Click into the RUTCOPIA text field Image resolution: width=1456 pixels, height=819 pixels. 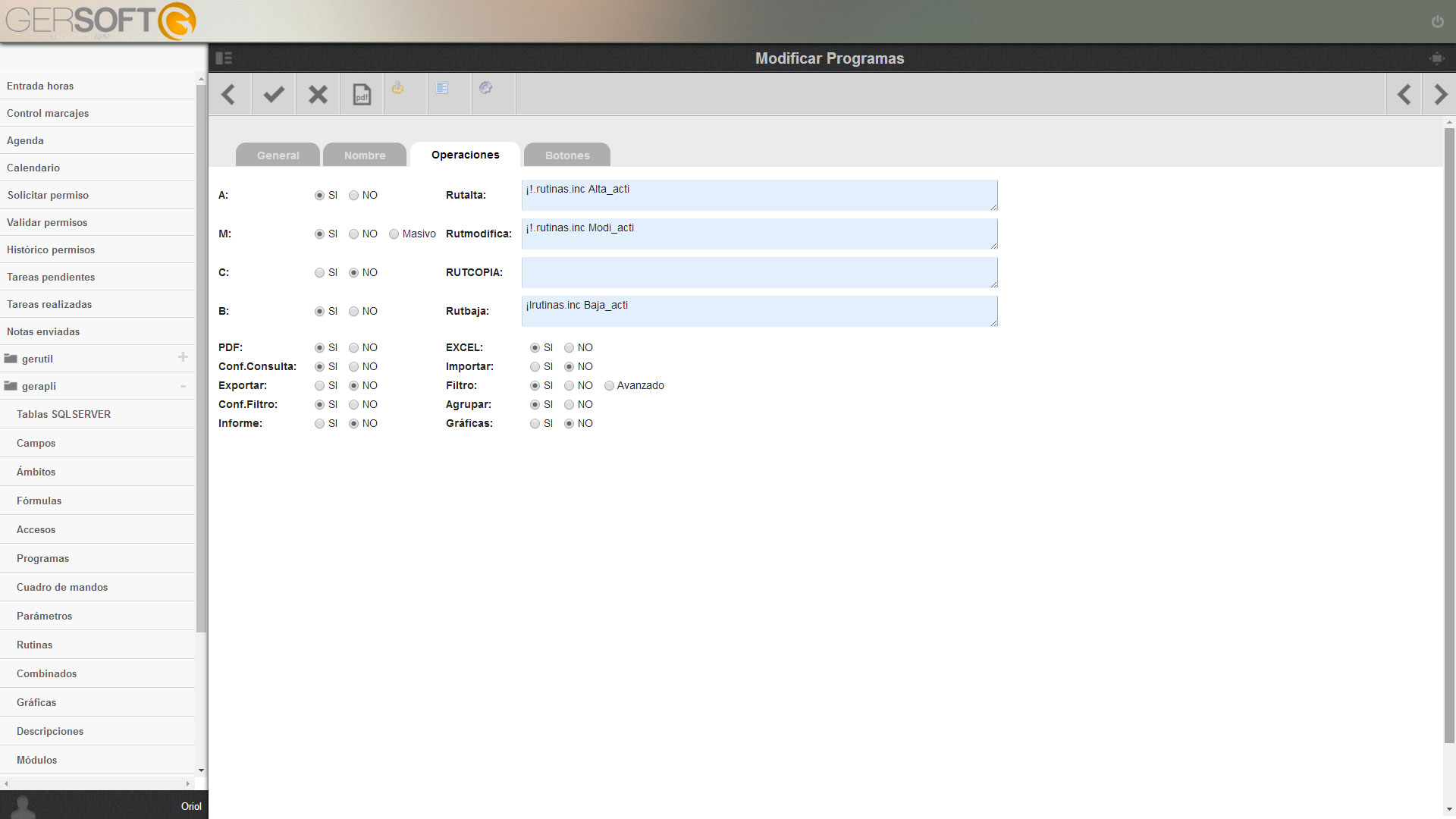(759, 272)
